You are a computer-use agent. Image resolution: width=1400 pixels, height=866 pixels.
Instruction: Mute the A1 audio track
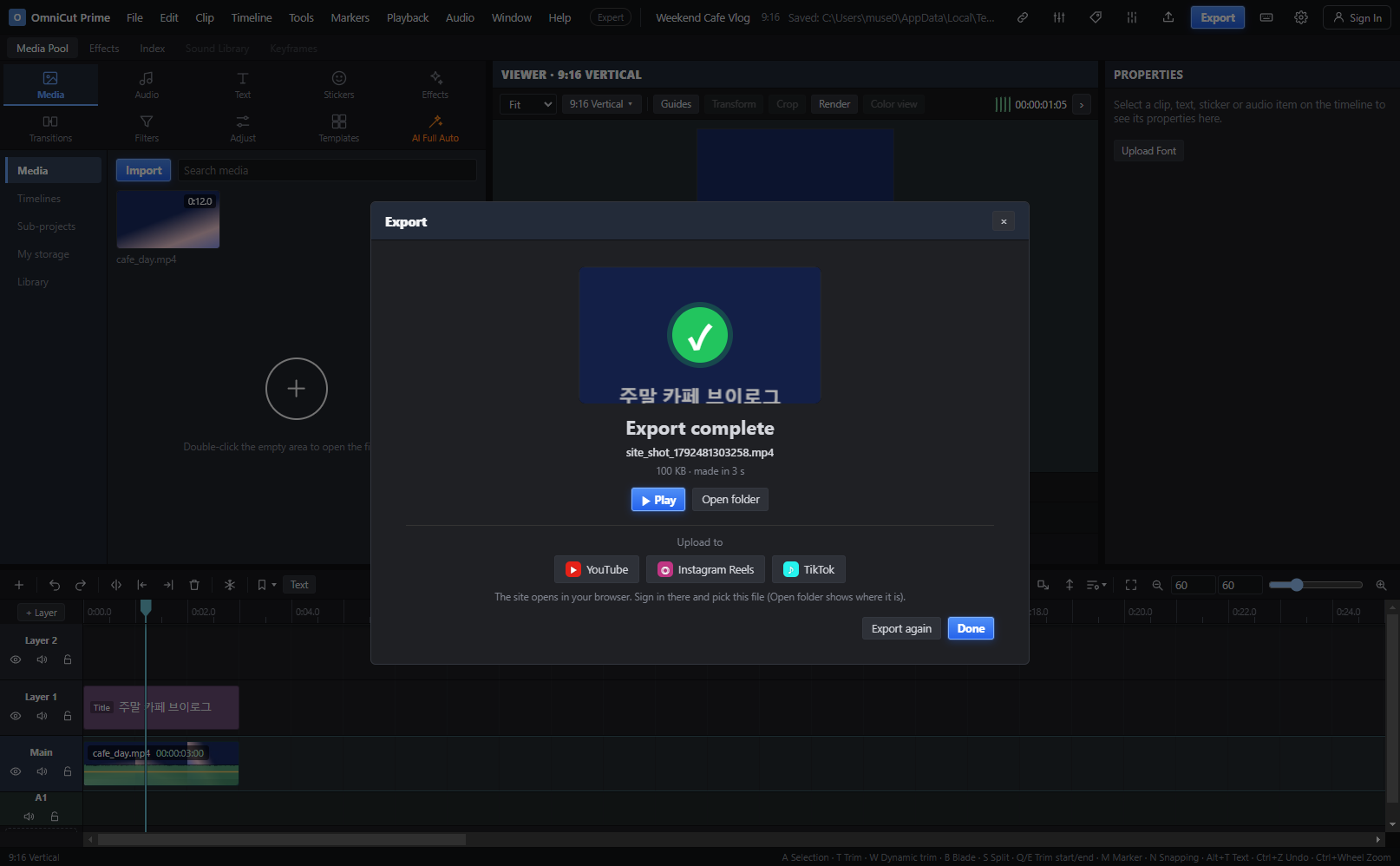[29, 817]
